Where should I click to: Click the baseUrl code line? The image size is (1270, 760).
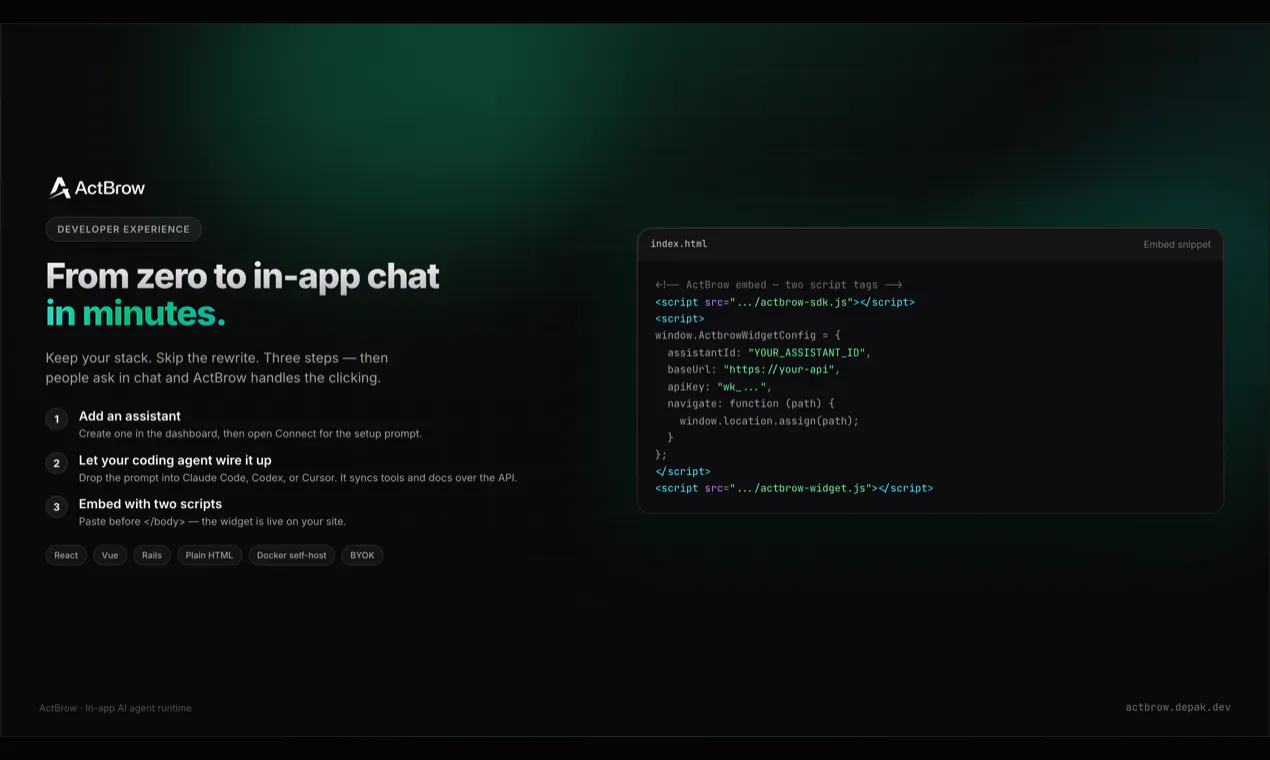pyautogui.click(x=754, y=370)
